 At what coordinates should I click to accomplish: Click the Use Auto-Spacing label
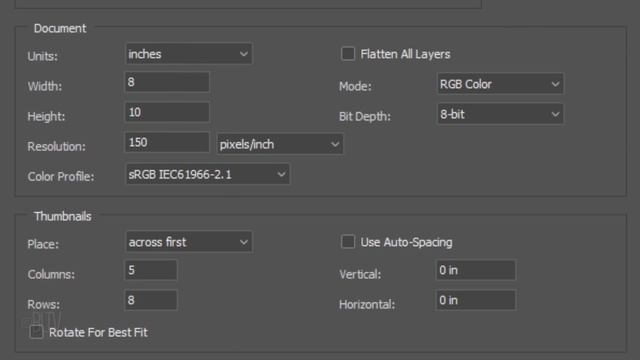[407, 242]
